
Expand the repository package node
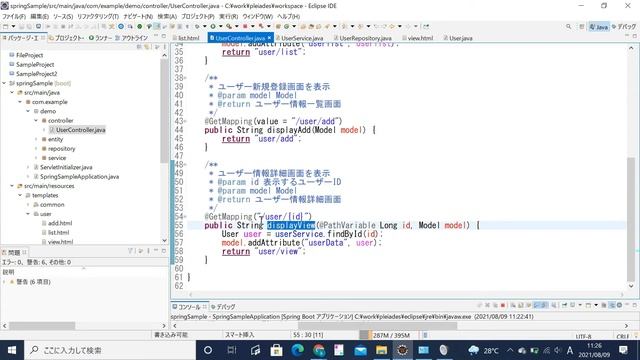pyautogui.click(x=36, y=149)
